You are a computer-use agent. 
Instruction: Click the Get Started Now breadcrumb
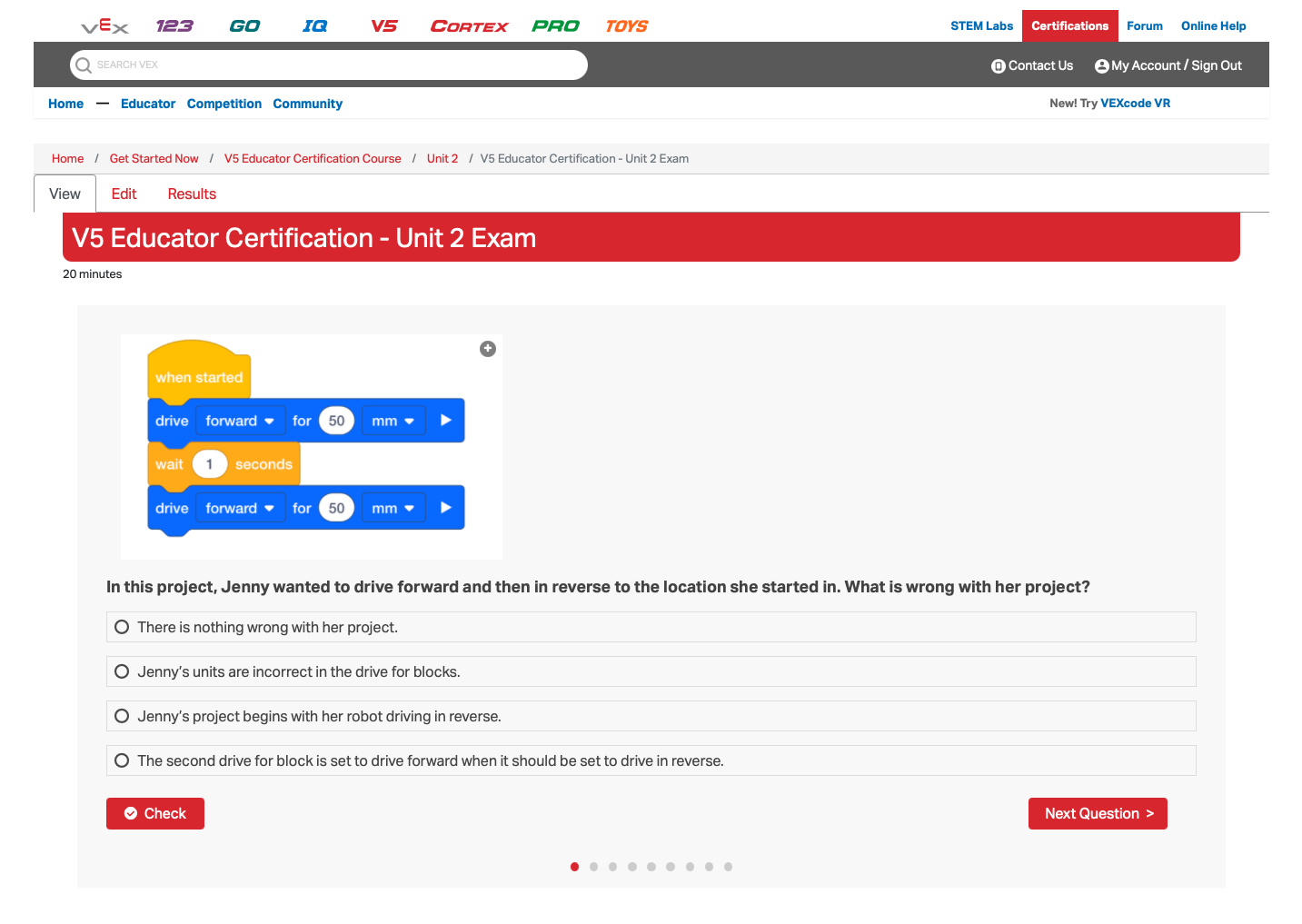click(154, 158)
